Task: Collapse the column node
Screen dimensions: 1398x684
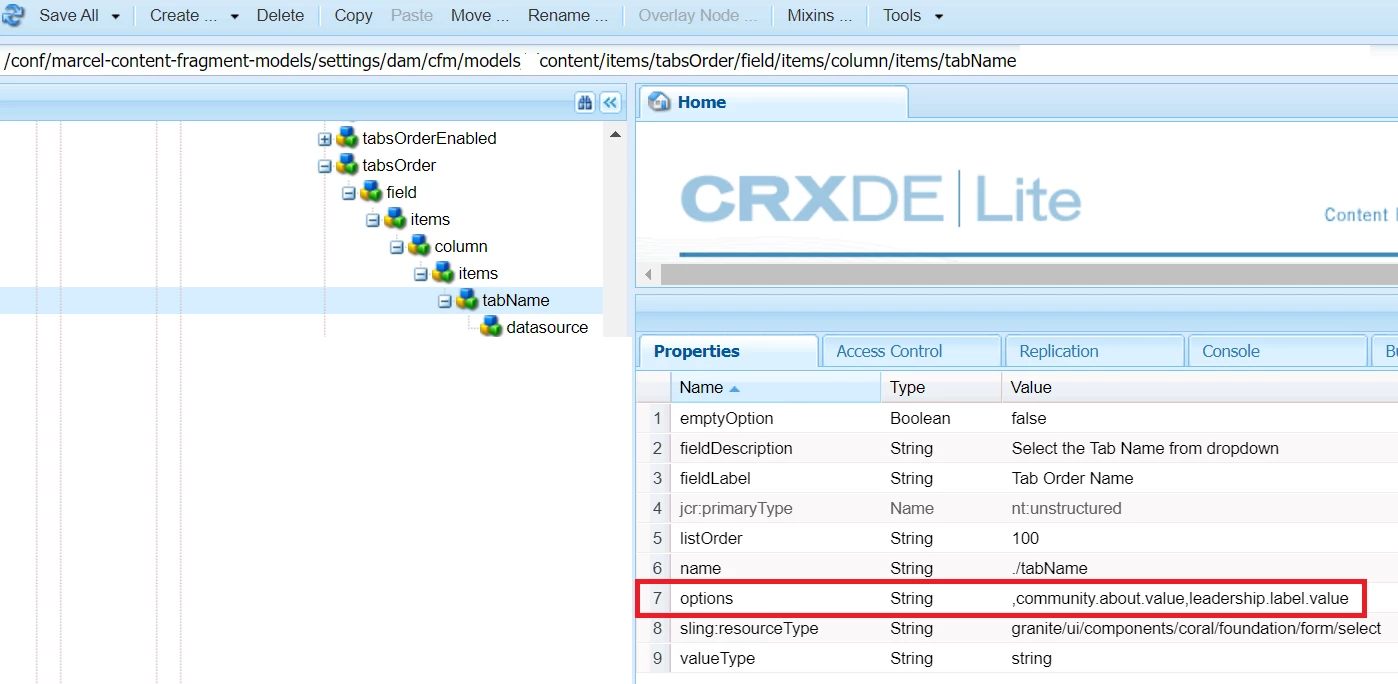Action: [x=396, y=247]
